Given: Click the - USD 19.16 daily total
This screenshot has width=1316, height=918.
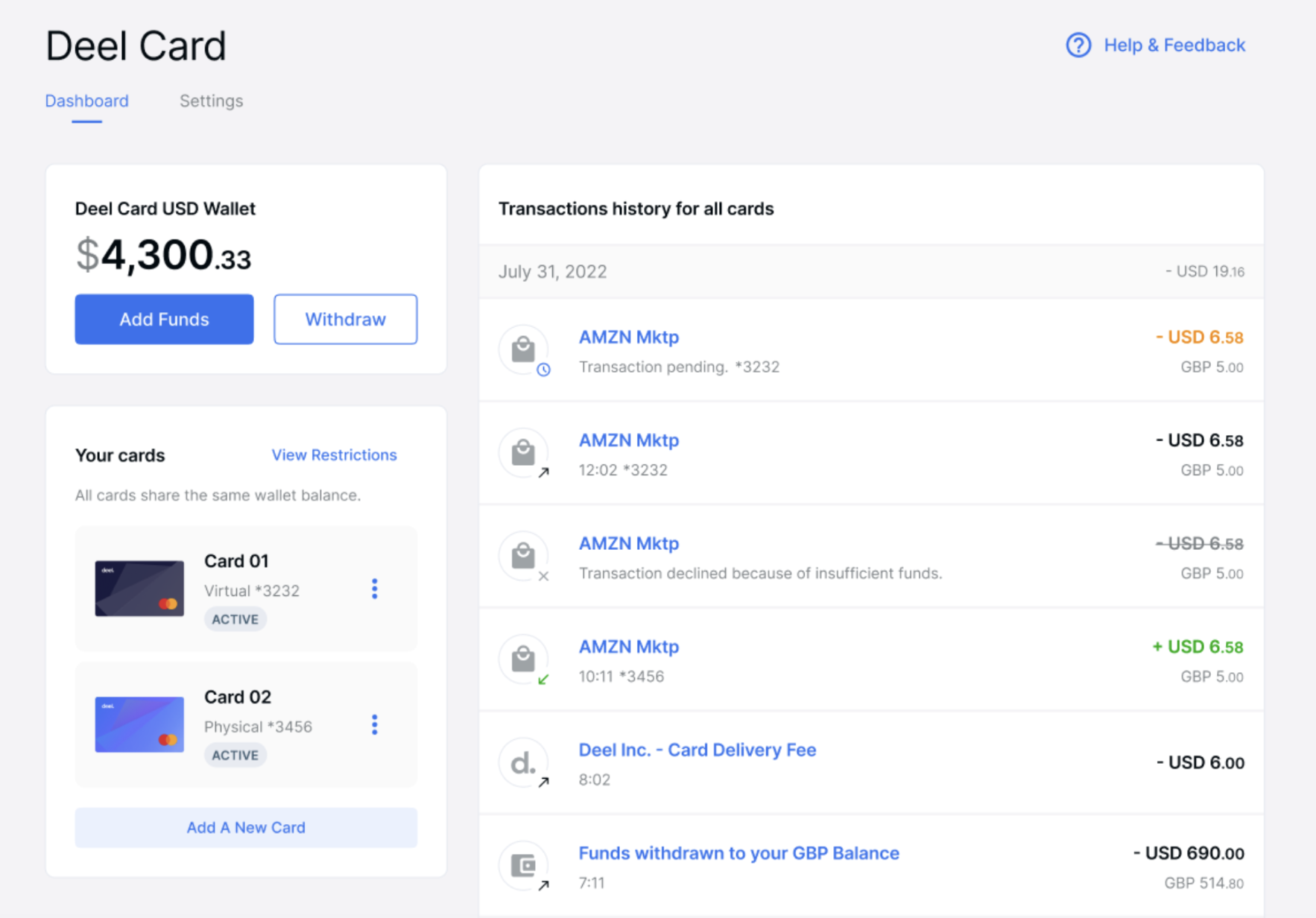Looking at the screenshot, I should tap(1204, 271).
